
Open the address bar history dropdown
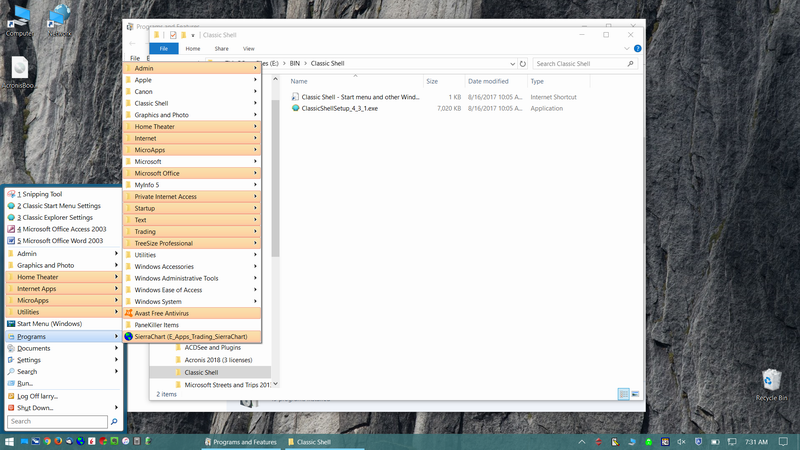point(512,64)
